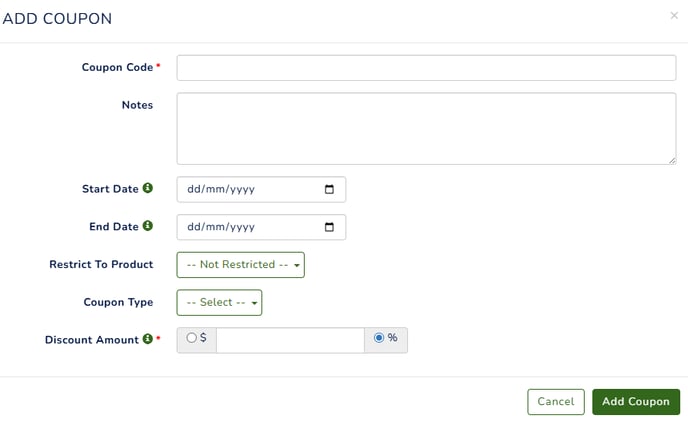This screenshot has height=422, width=688.
Task: Click the percent sign label
Action: pos(393,337)
